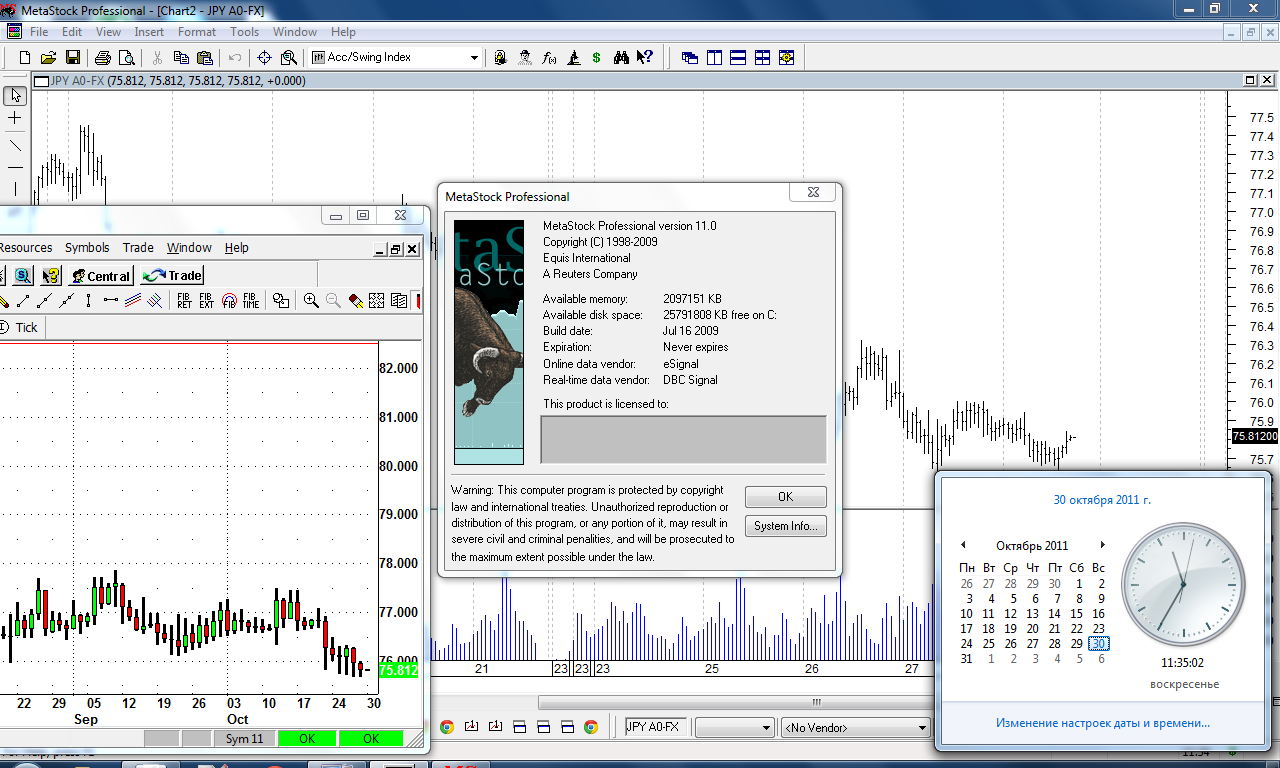The height and width of the screenshot is (768, 1280).
Task: Click OK in the About dialog
Action: [x=785, y=497]
